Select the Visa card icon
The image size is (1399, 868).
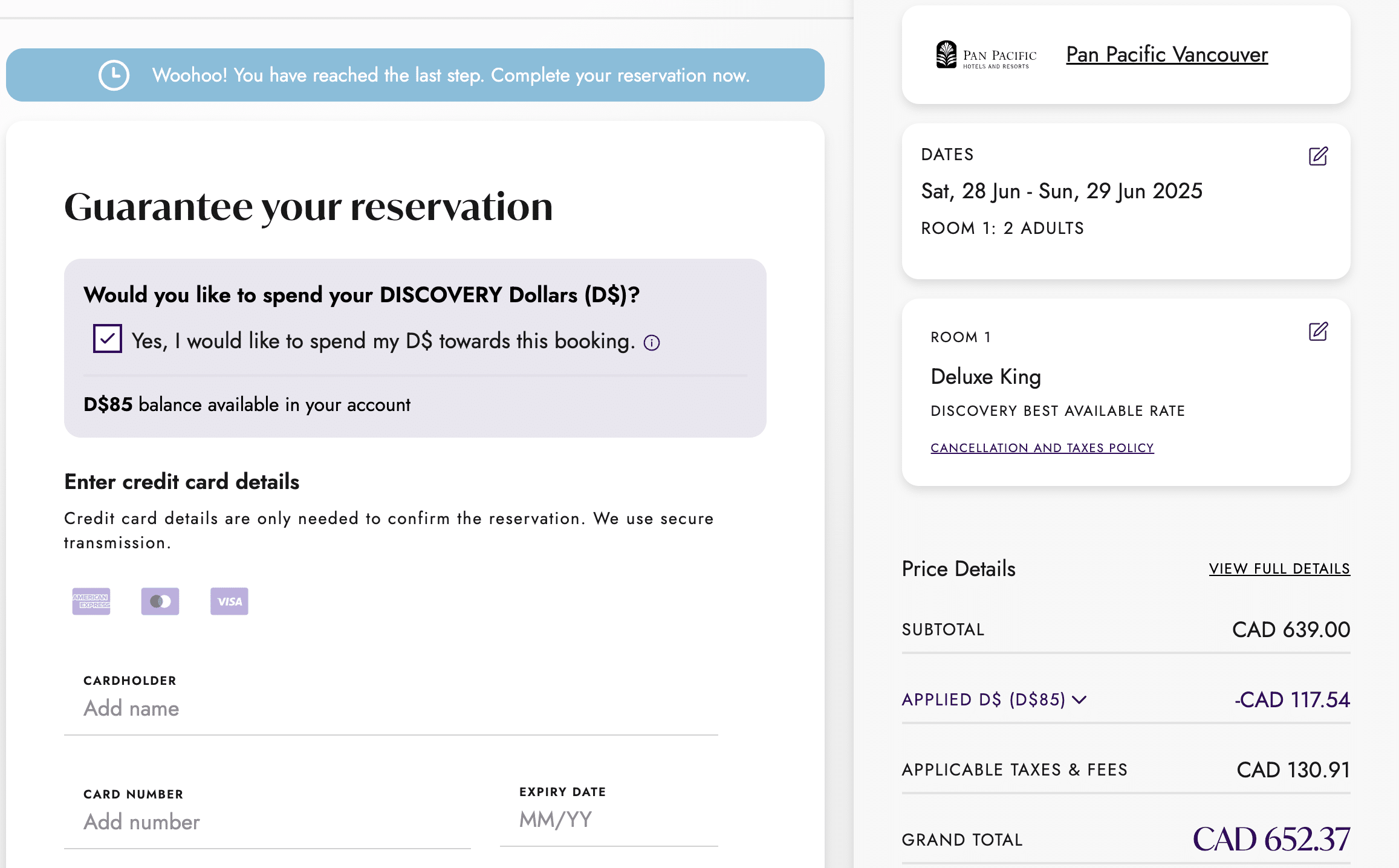[229, 601]
